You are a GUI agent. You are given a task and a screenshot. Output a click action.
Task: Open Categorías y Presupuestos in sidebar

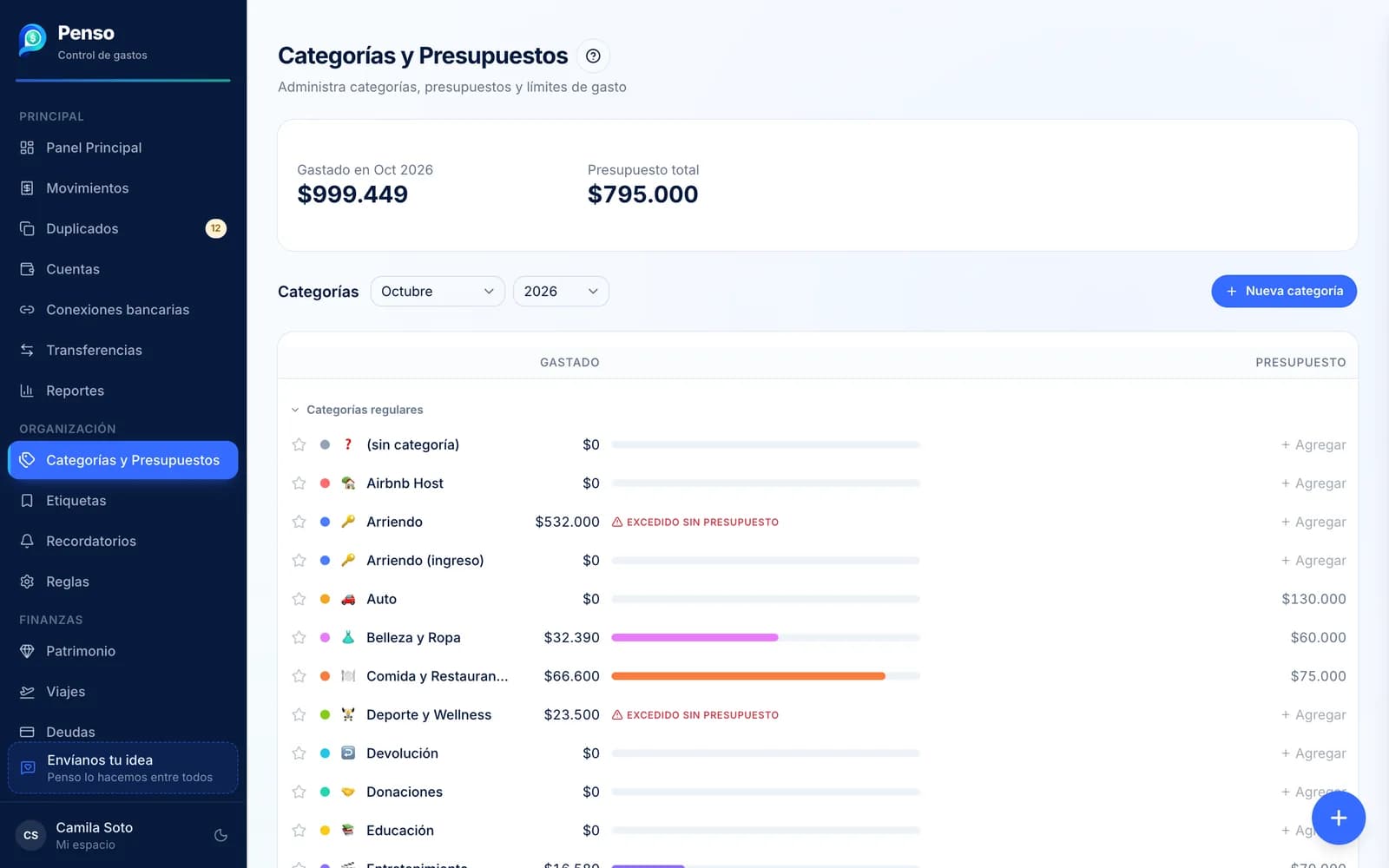click(122, 460)
